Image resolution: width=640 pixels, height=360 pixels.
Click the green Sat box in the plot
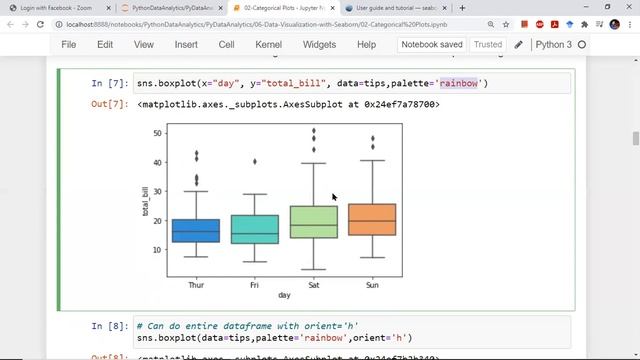[314, 222]
